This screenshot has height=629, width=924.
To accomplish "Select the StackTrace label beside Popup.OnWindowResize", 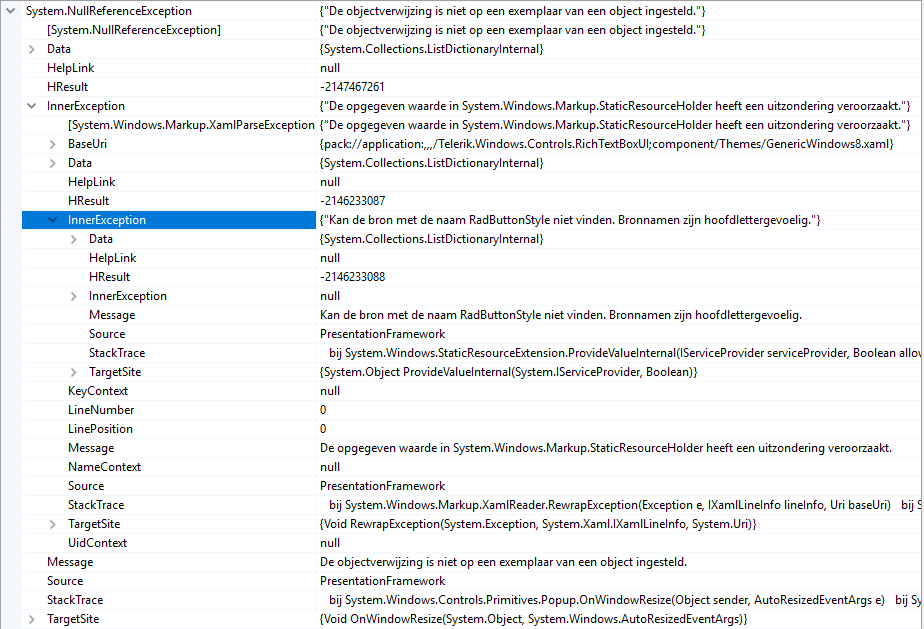I will (x=75, y=600).
